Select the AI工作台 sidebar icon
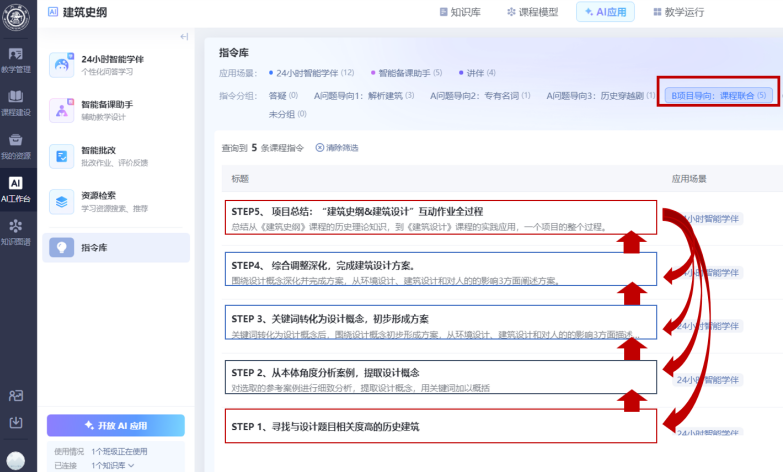 pyautogui.click(x=15, y=189)
